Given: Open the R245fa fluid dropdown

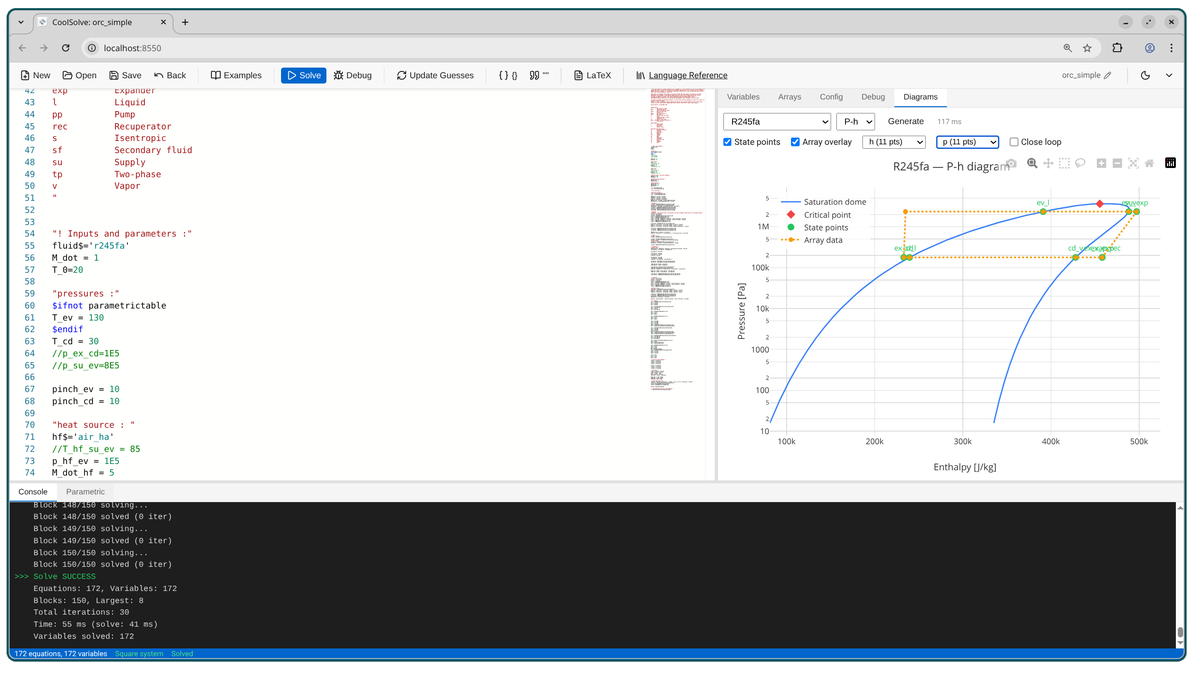Looking at the screenshot, I should click(777, 121).
